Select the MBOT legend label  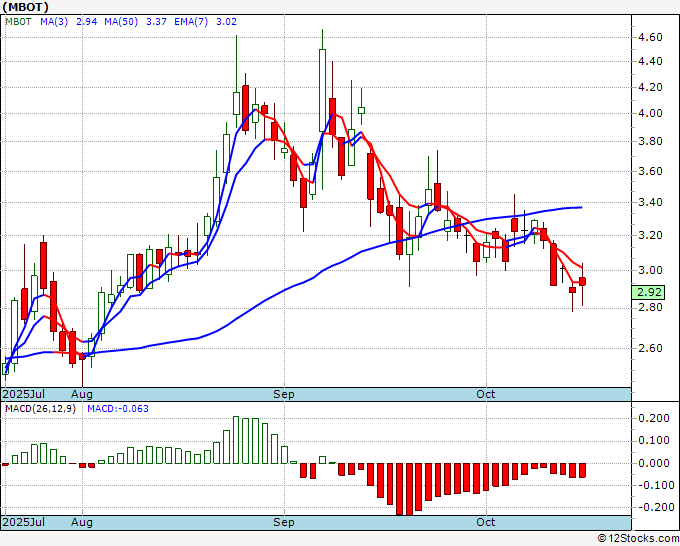pyautogui.click(x=18, y=22)
